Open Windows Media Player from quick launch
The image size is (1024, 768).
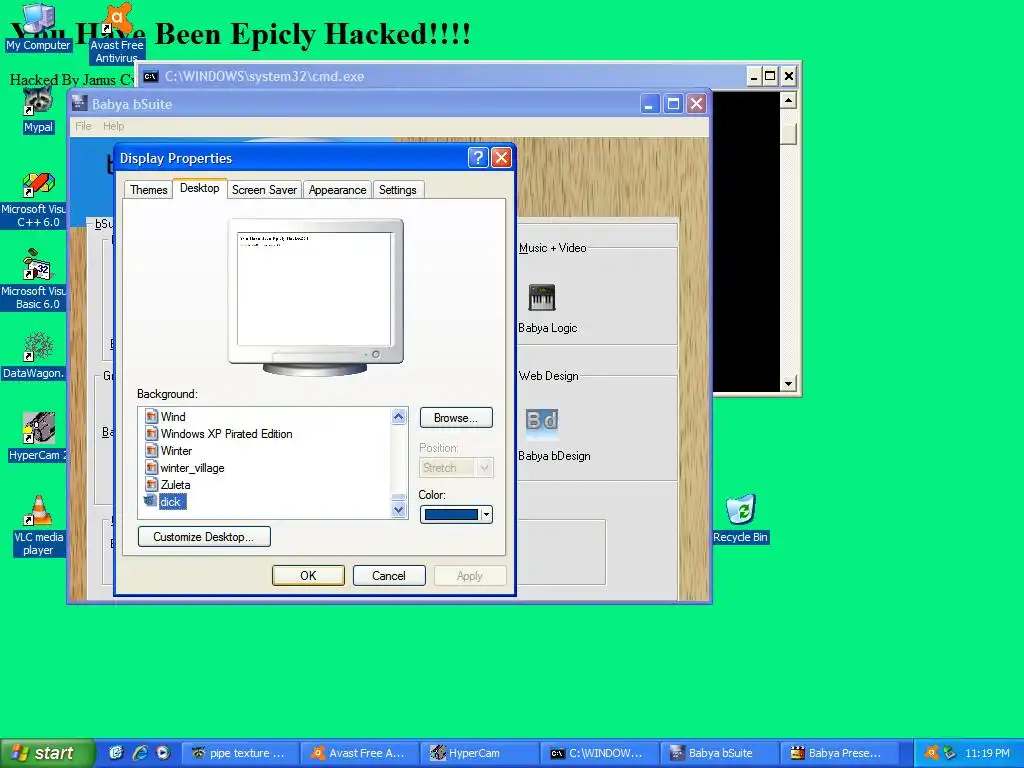click(163, 752)
